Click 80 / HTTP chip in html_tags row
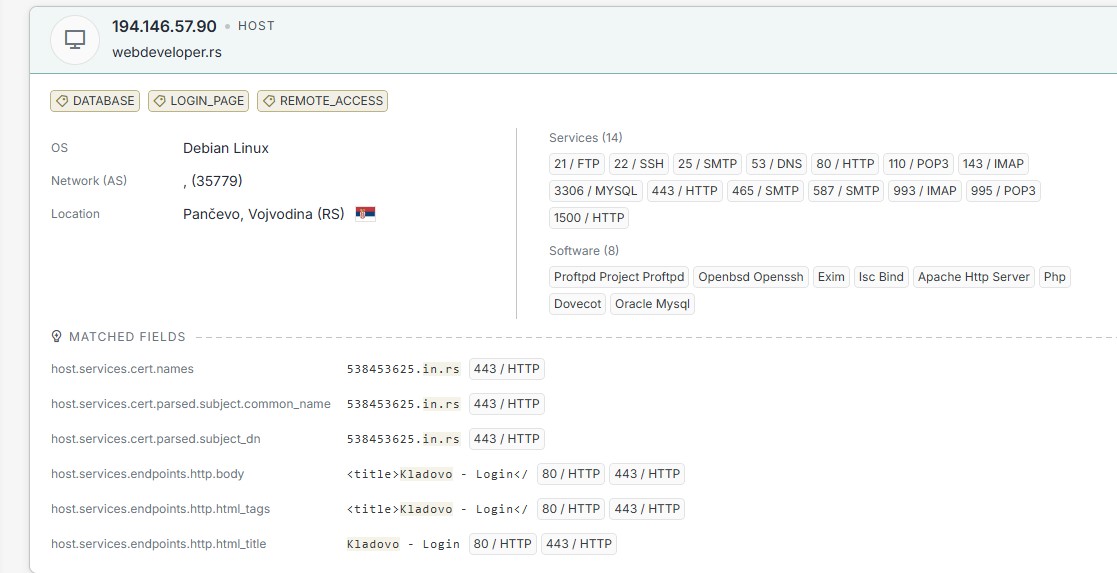The image size is (1117, 573). [571, 509]
